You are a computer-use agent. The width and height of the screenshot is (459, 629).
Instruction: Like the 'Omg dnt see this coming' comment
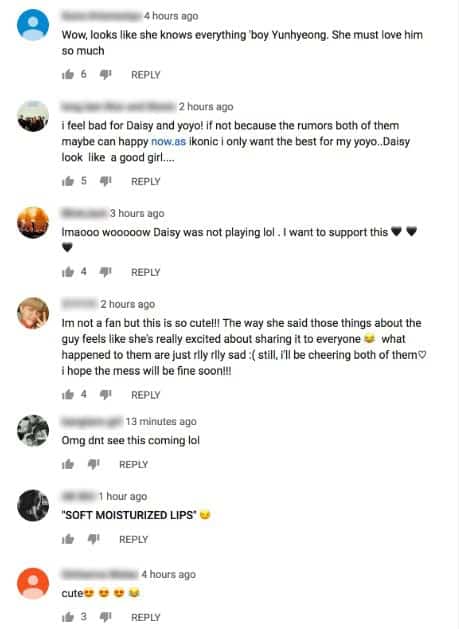[x=68, y=464]
